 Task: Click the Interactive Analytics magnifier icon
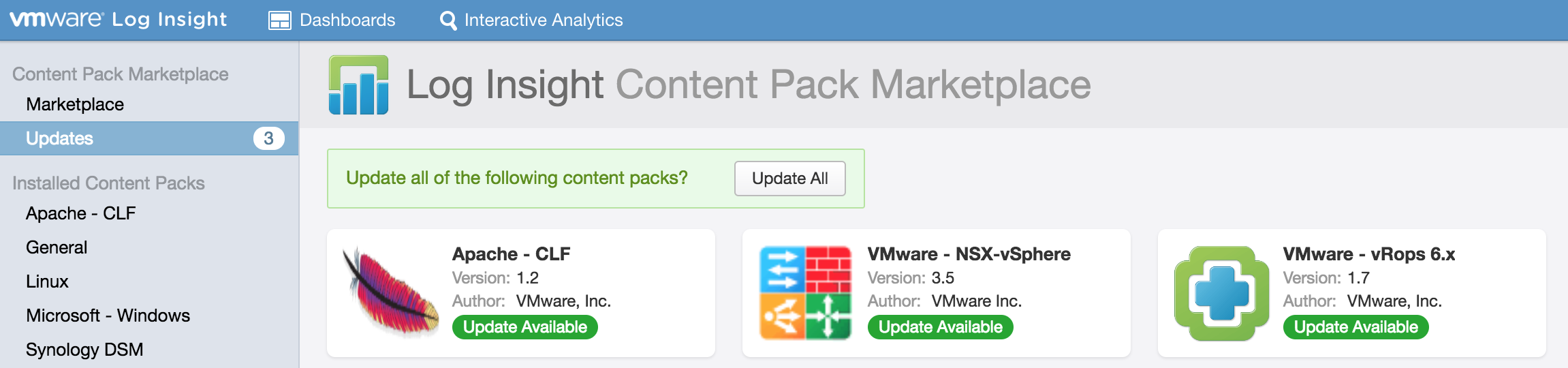[x=448, y=20]
